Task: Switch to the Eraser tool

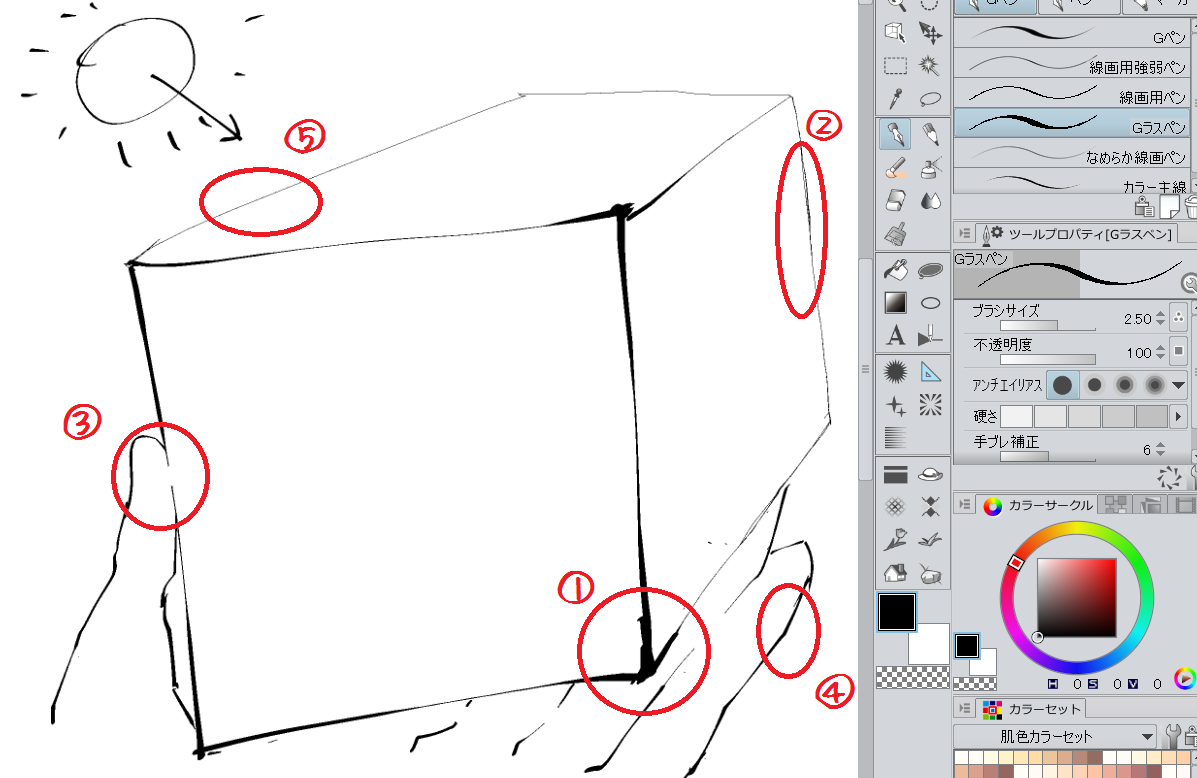Action: pos(895,200)
